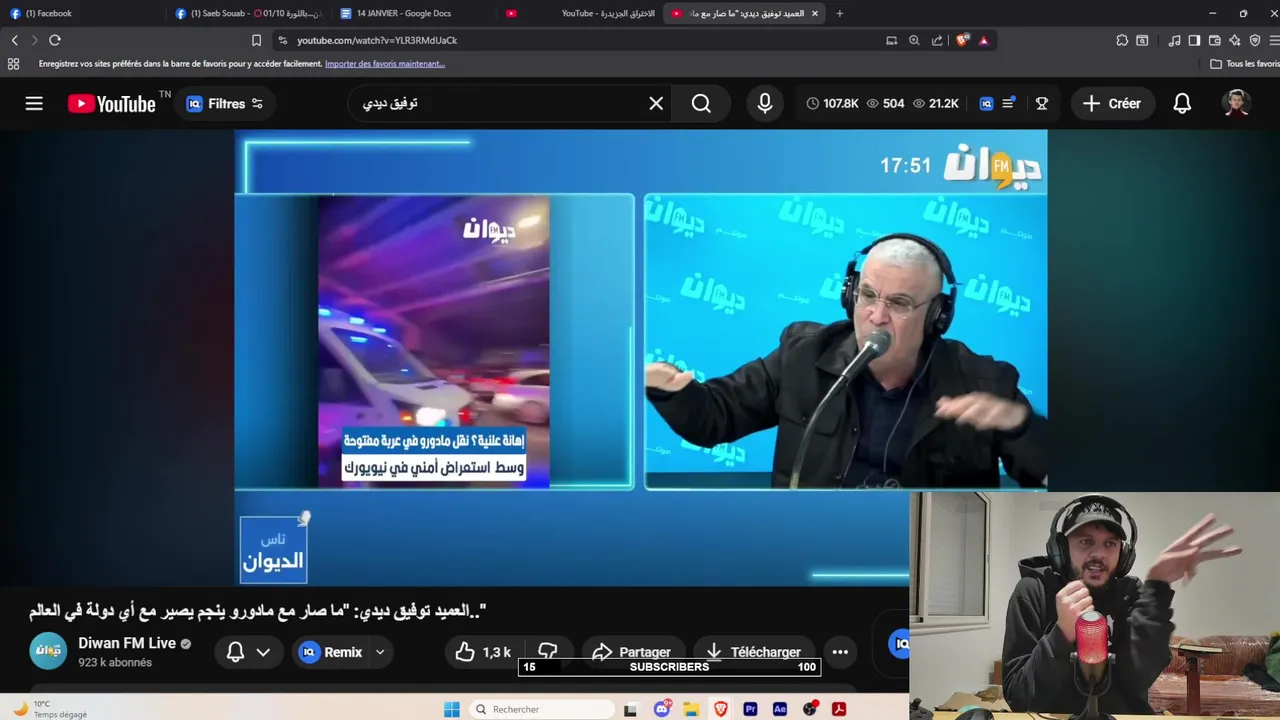
Task: Click the Partager share button
Action: (x=632, y=652)
